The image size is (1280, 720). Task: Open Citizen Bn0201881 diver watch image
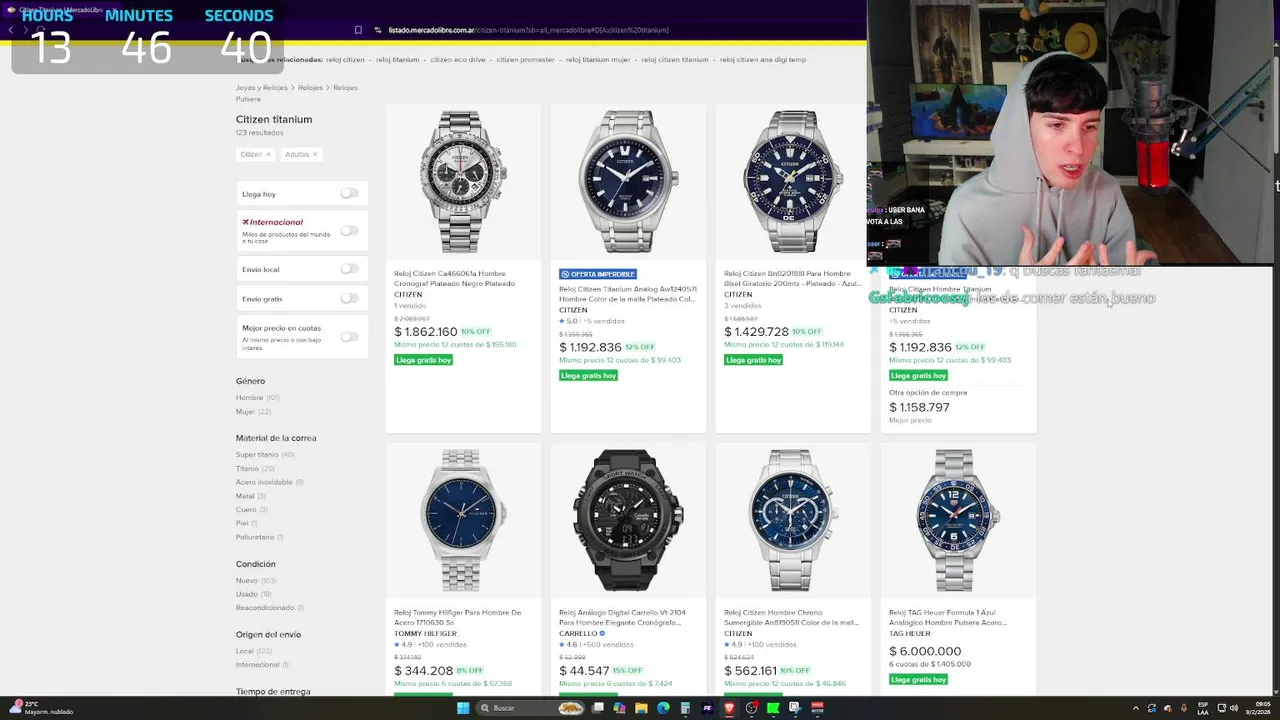pyautogui.click(x=793, y=181)
